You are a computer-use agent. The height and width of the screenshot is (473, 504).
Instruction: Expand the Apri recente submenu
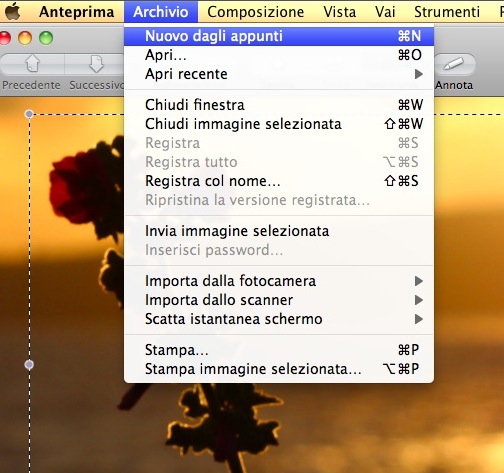coord(279,74)
